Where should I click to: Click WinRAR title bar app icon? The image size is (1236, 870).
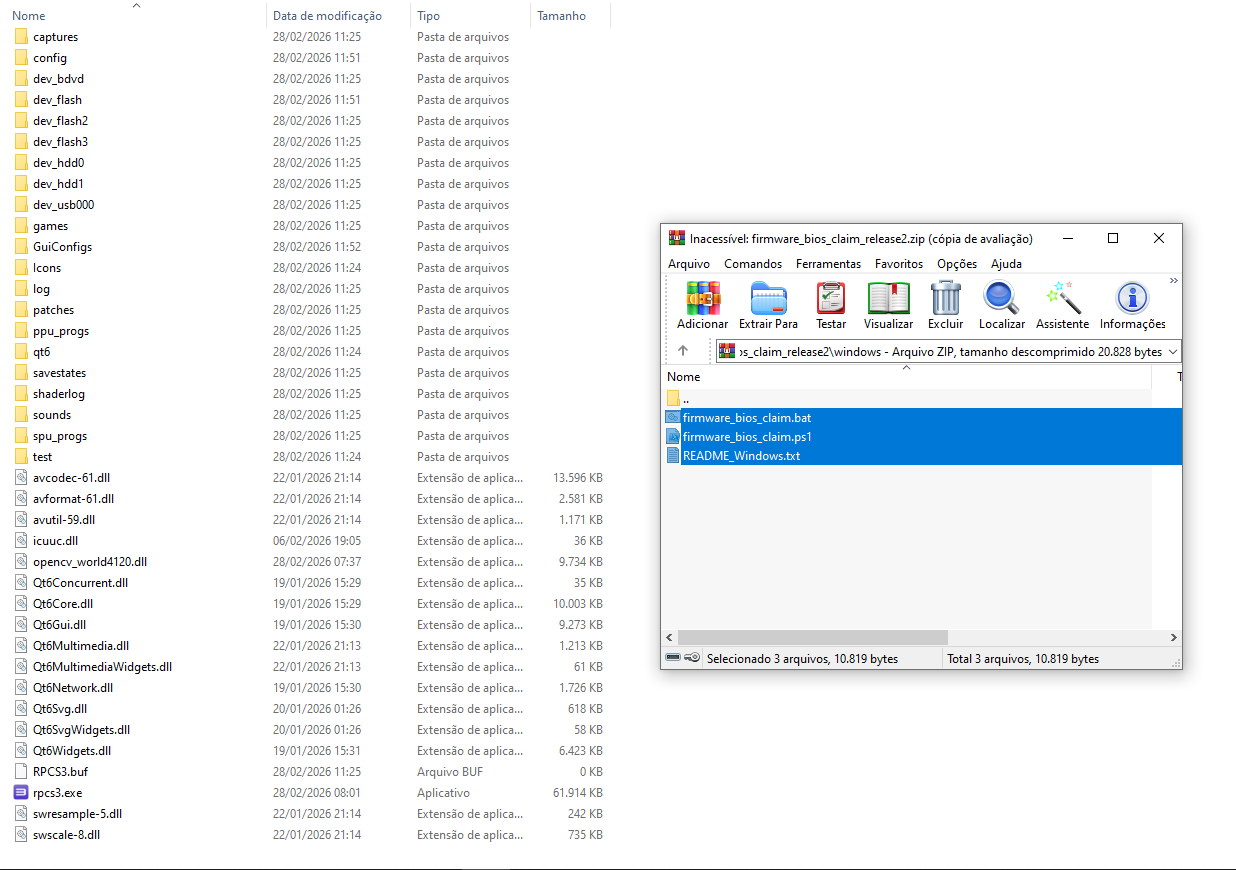pyautogui.click(x=676, y=238)
